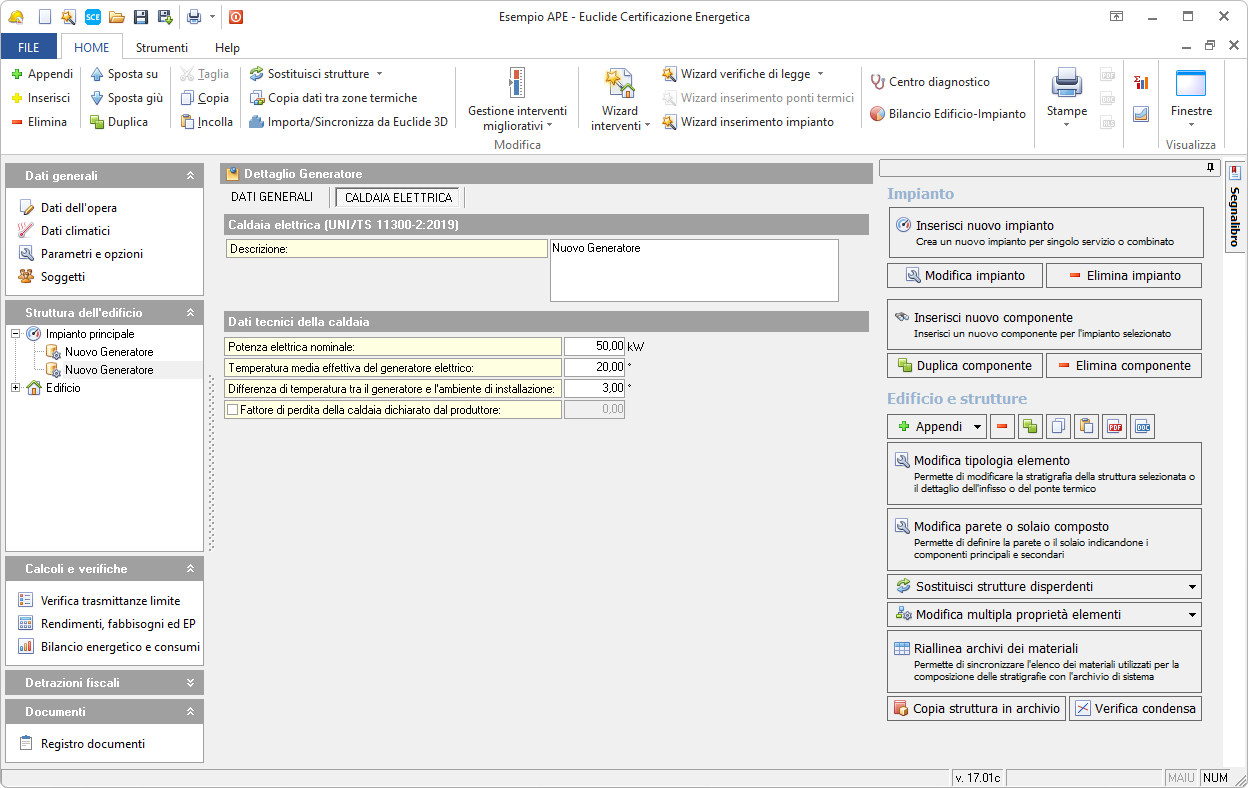The image size is (1248, 788).
Task: Click the Stampe printer icon
Action: [1066, 84]
